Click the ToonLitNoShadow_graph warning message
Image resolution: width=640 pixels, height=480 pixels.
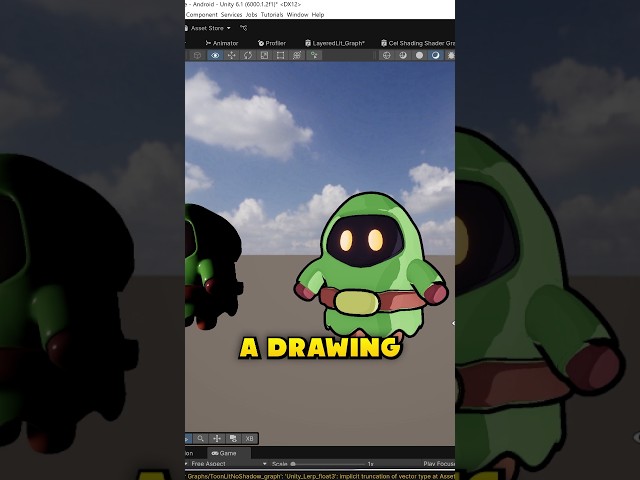pos(320,476)
